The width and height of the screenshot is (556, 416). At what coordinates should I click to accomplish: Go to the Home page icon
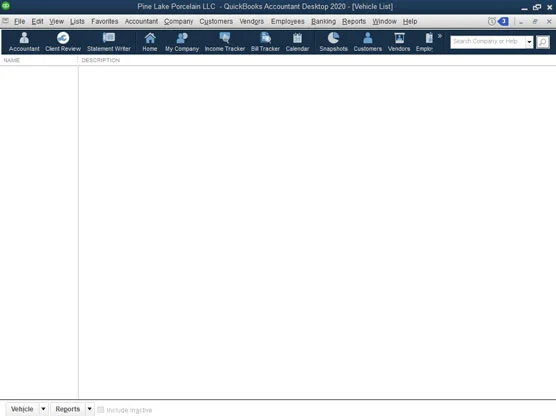tap(150, 42)
